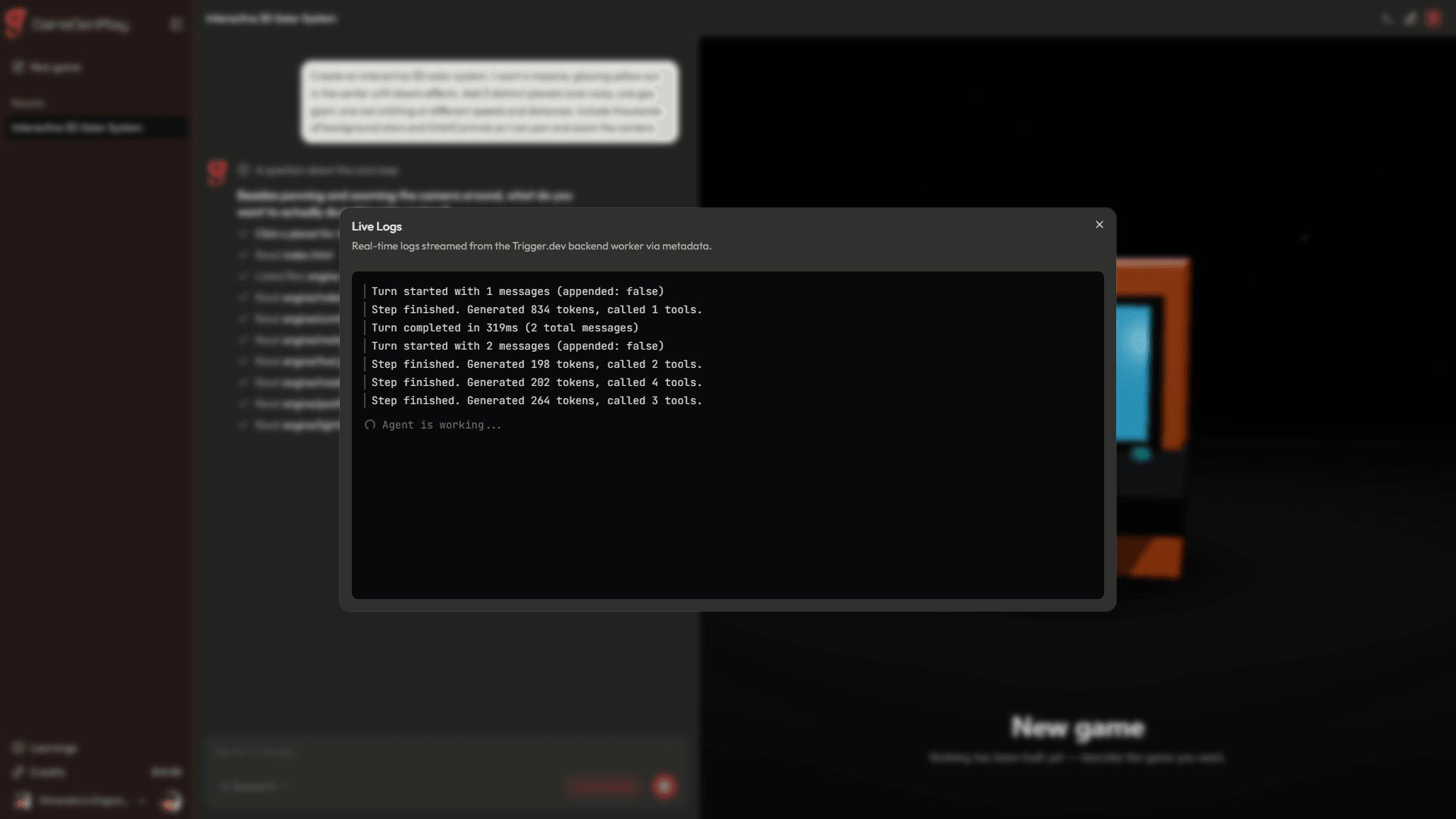
Task: Expand the user account menu in sidebar
Action: click(82, 801)
